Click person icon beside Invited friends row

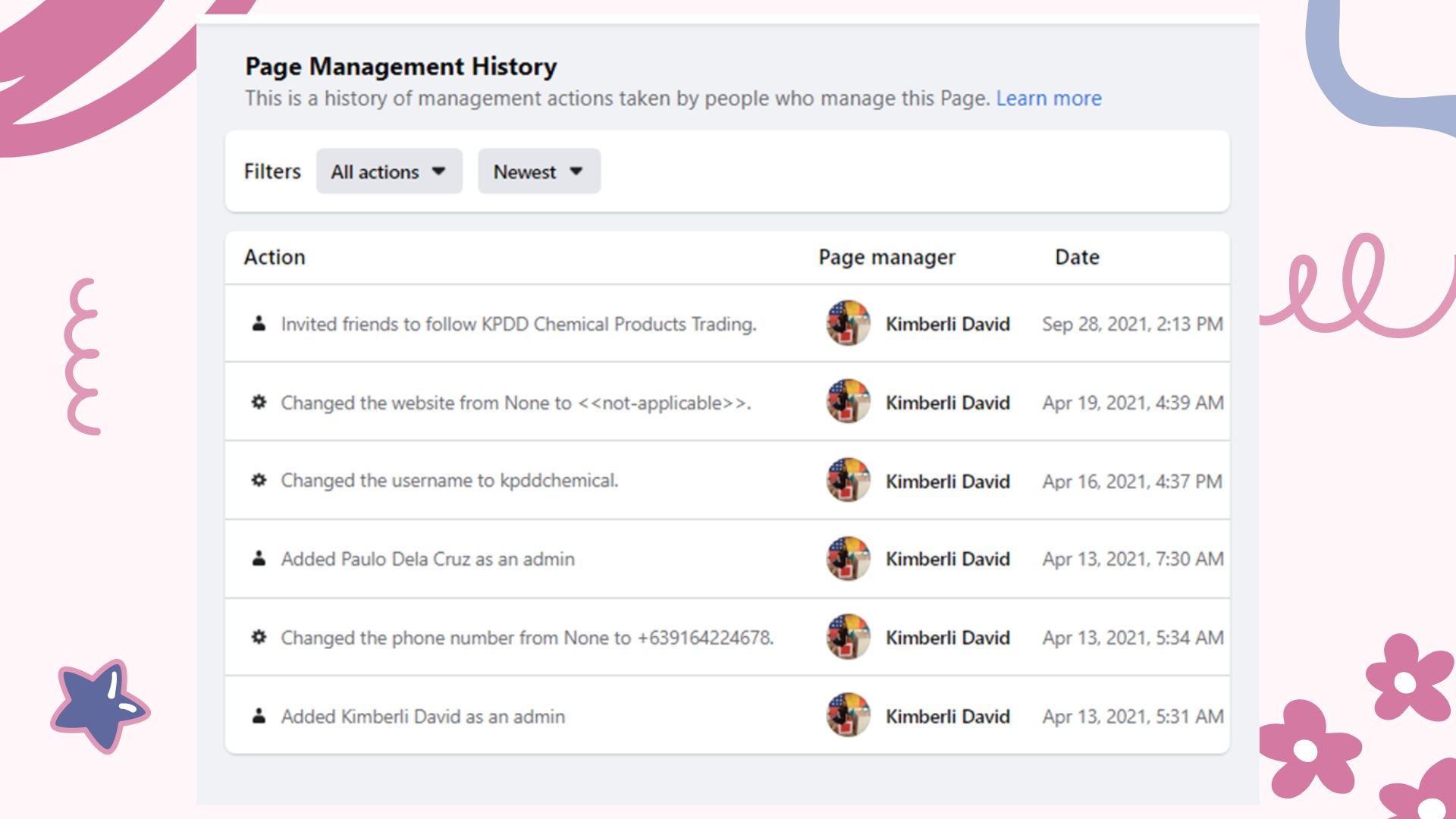(x=259, y=324)
